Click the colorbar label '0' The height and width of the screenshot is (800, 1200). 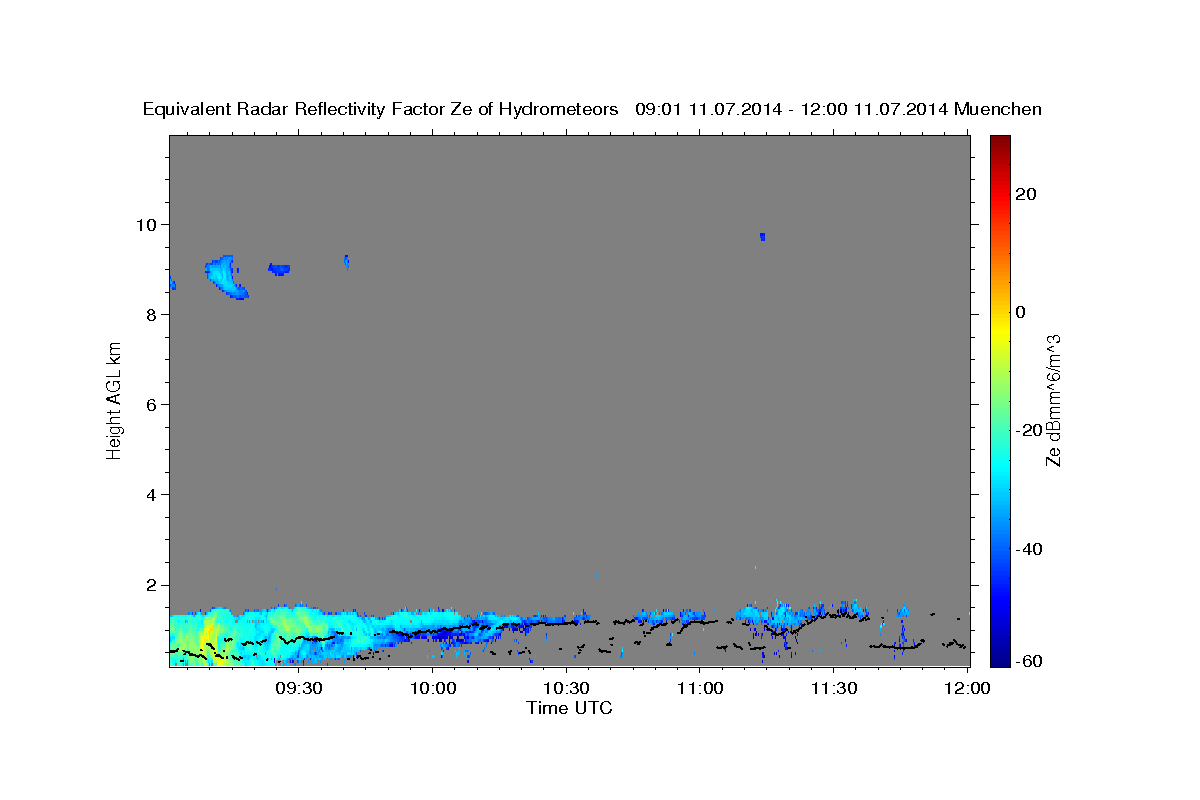(x=1022, y=312)
